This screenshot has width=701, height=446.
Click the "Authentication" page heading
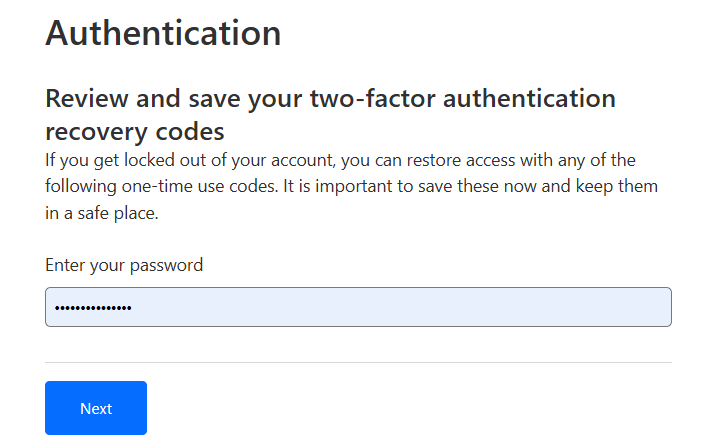(163, 33)
